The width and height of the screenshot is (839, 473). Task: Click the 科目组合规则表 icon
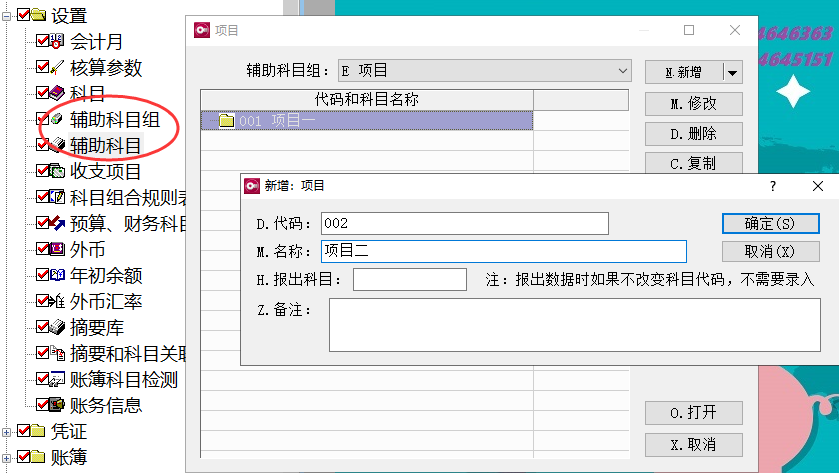(57, 197)
